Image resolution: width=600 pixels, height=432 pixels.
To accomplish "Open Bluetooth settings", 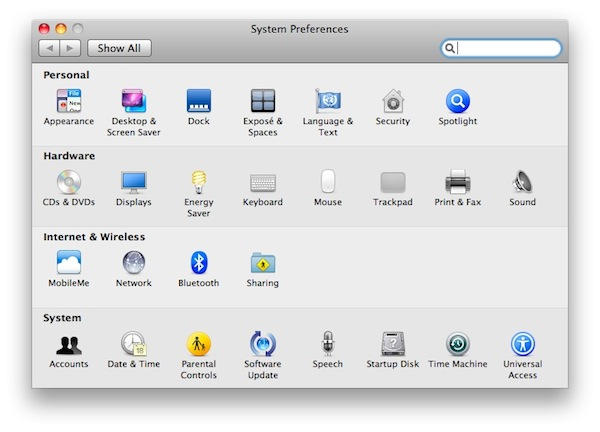I will click(x=199, y=263).
